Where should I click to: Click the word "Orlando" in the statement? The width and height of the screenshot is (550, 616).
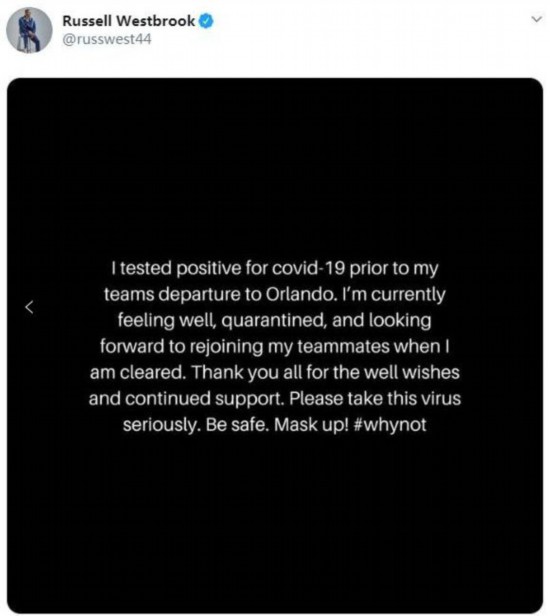coord(301,294)
